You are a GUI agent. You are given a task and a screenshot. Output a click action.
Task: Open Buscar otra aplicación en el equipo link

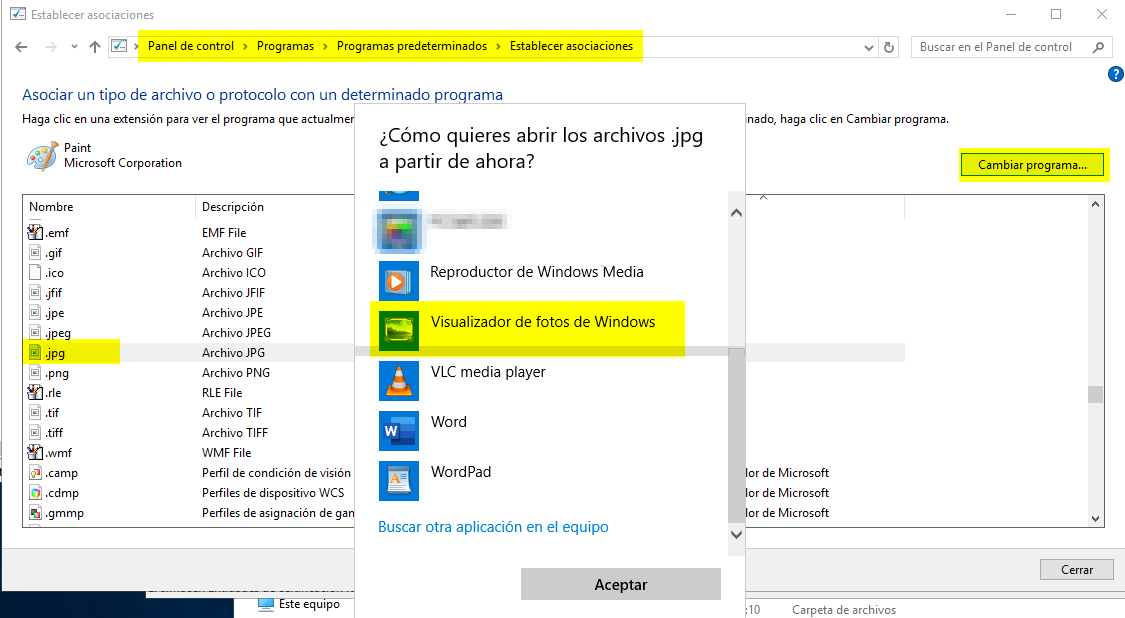493,527
